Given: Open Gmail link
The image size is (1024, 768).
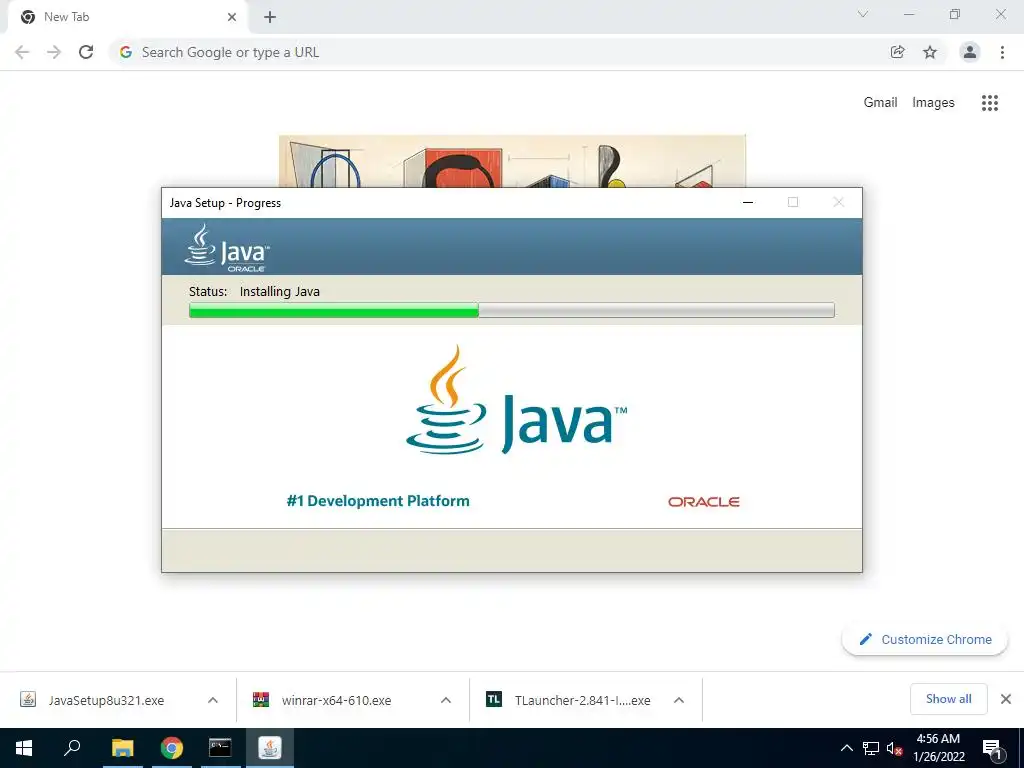Looking at the screenshot, I should tap(880, 103).
